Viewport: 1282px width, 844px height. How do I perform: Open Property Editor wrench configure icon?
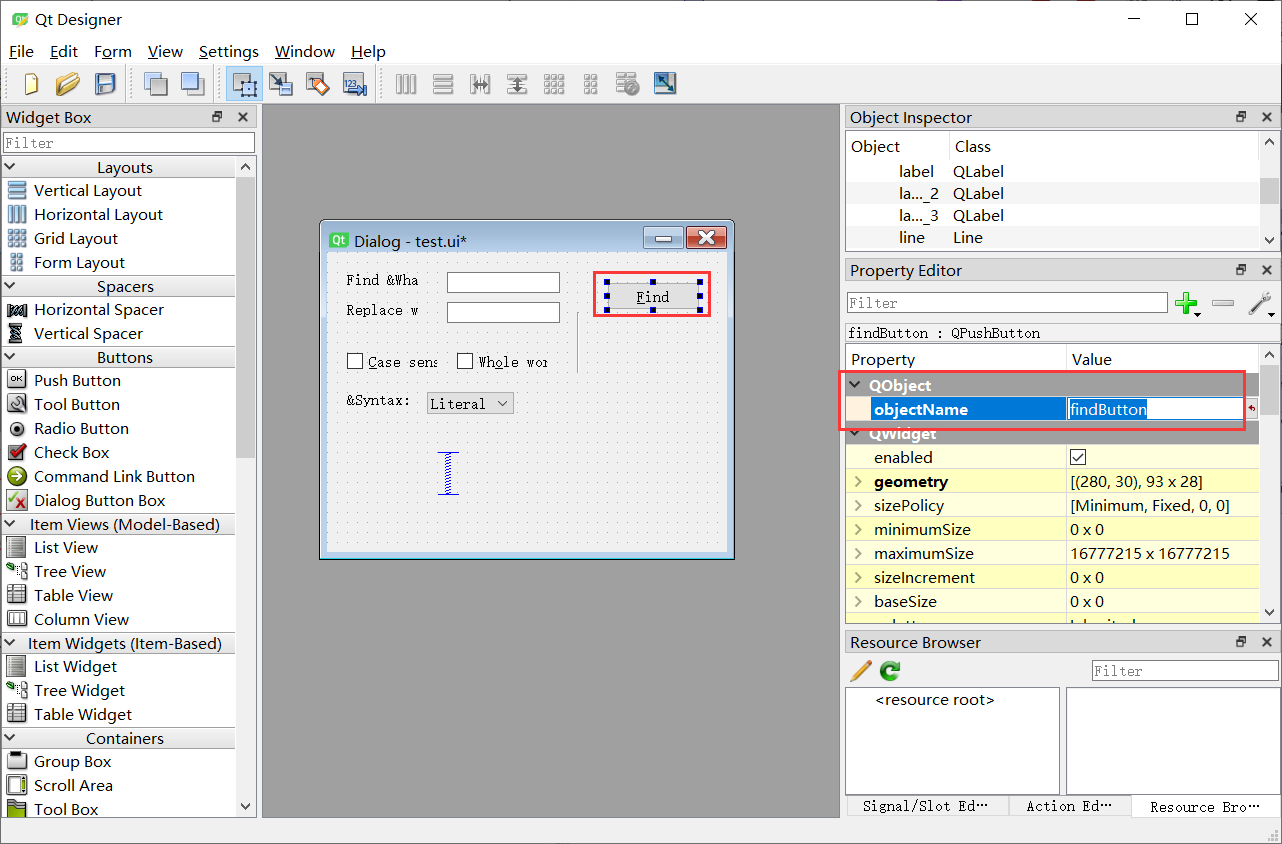coord(1262,303)
